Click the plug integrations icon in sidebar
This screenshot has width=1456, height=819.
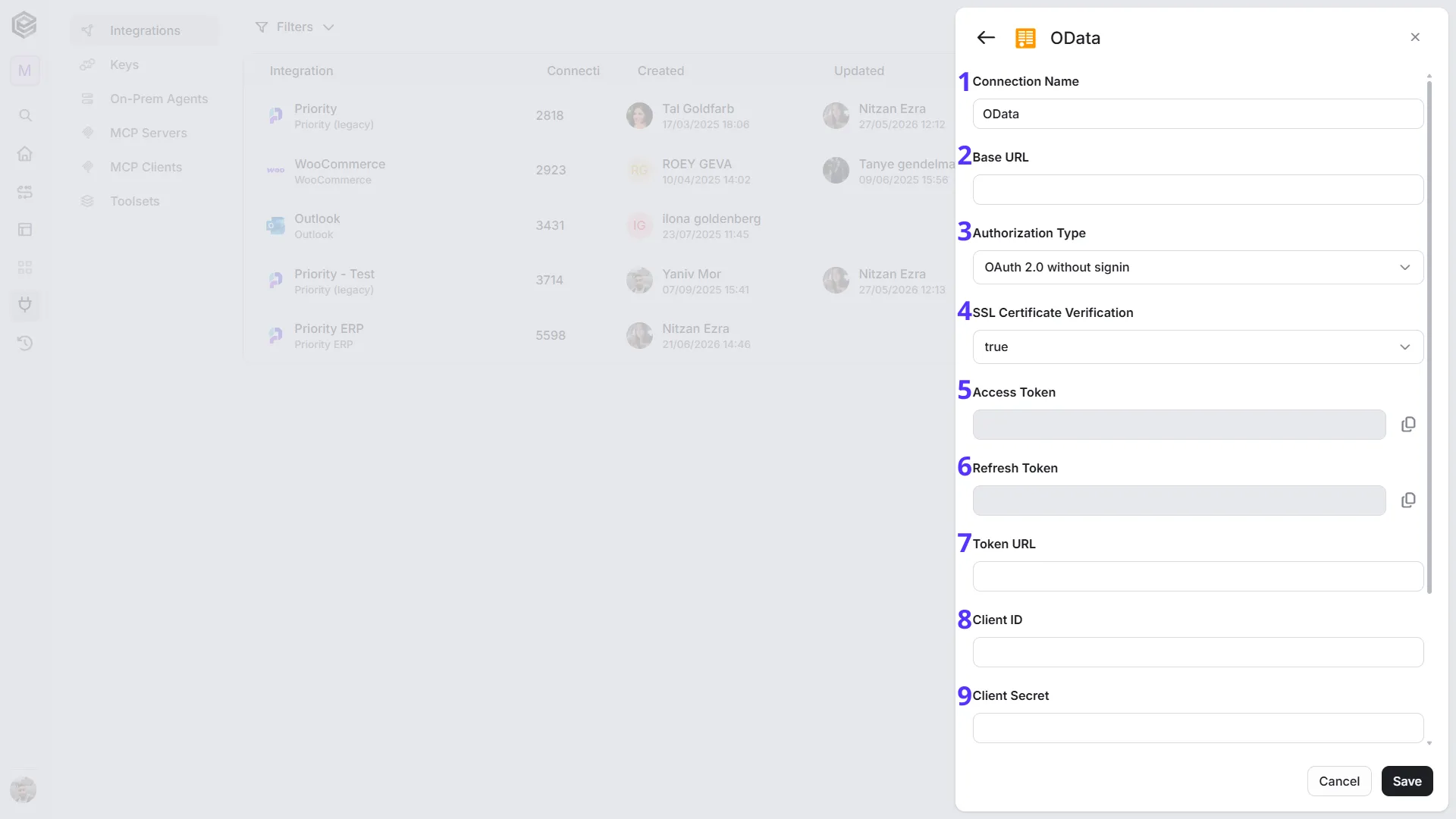point(25,305)
